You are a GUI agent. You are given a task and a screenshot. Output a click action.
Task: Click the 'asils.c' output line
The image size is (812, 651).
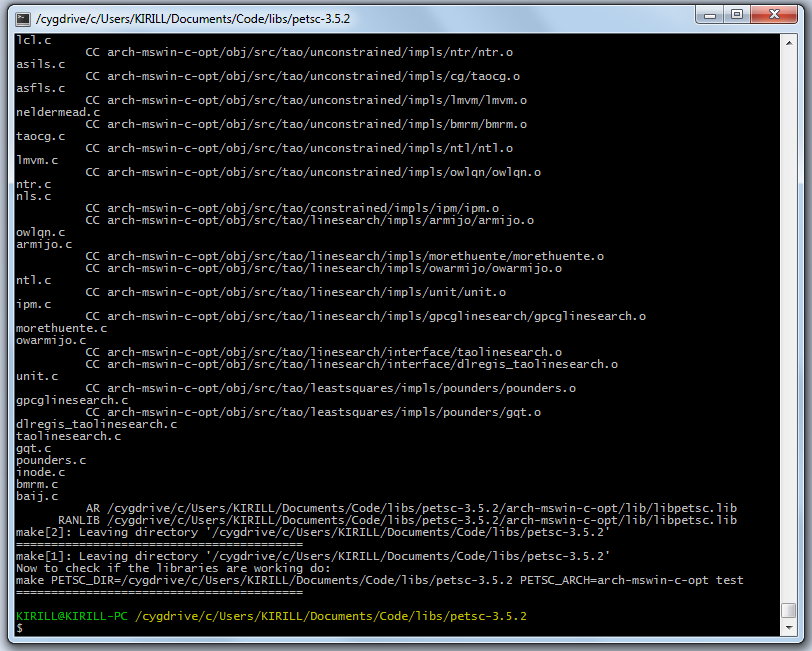(40, 64)
